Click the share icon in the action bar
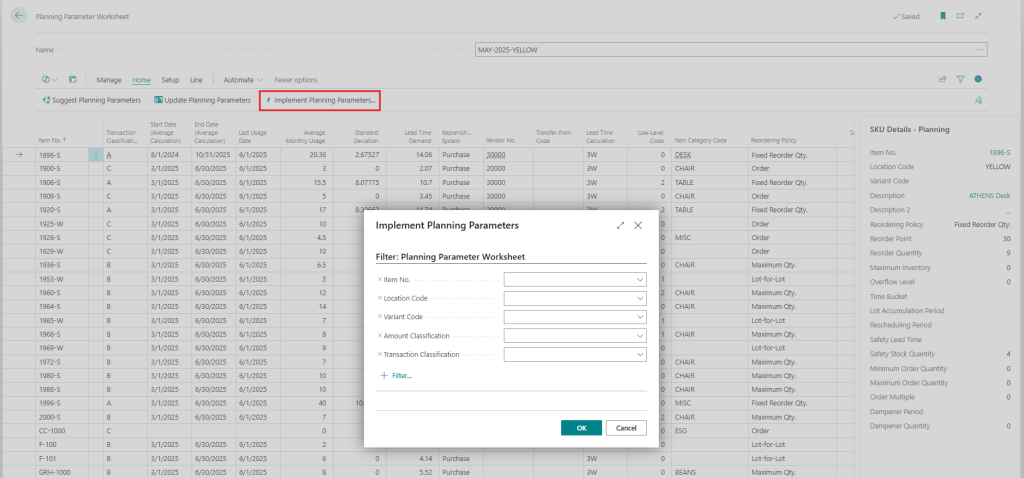The image size is (1024, 478). (942, 79)
